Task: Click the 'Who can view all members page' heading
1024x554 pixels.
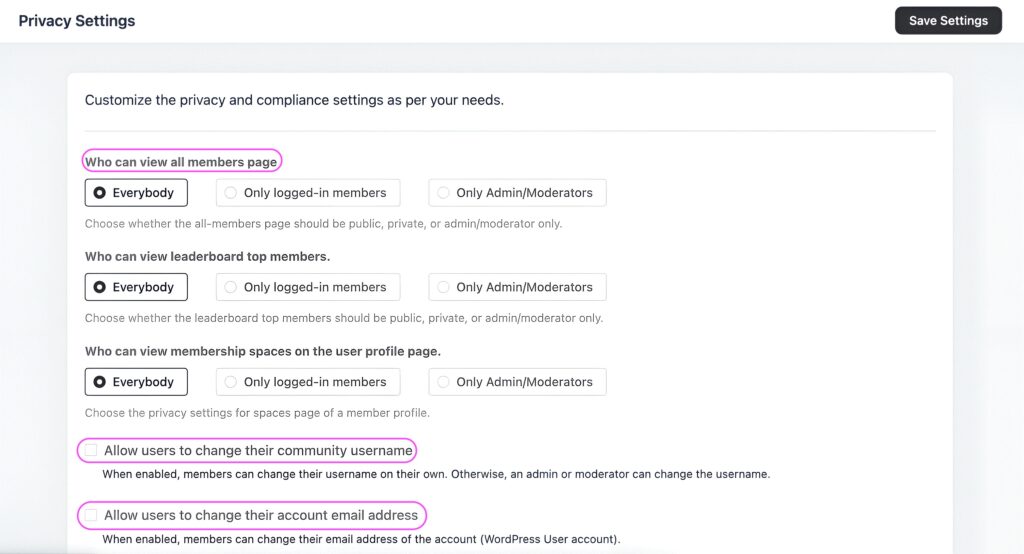Action: pos(181,162)
